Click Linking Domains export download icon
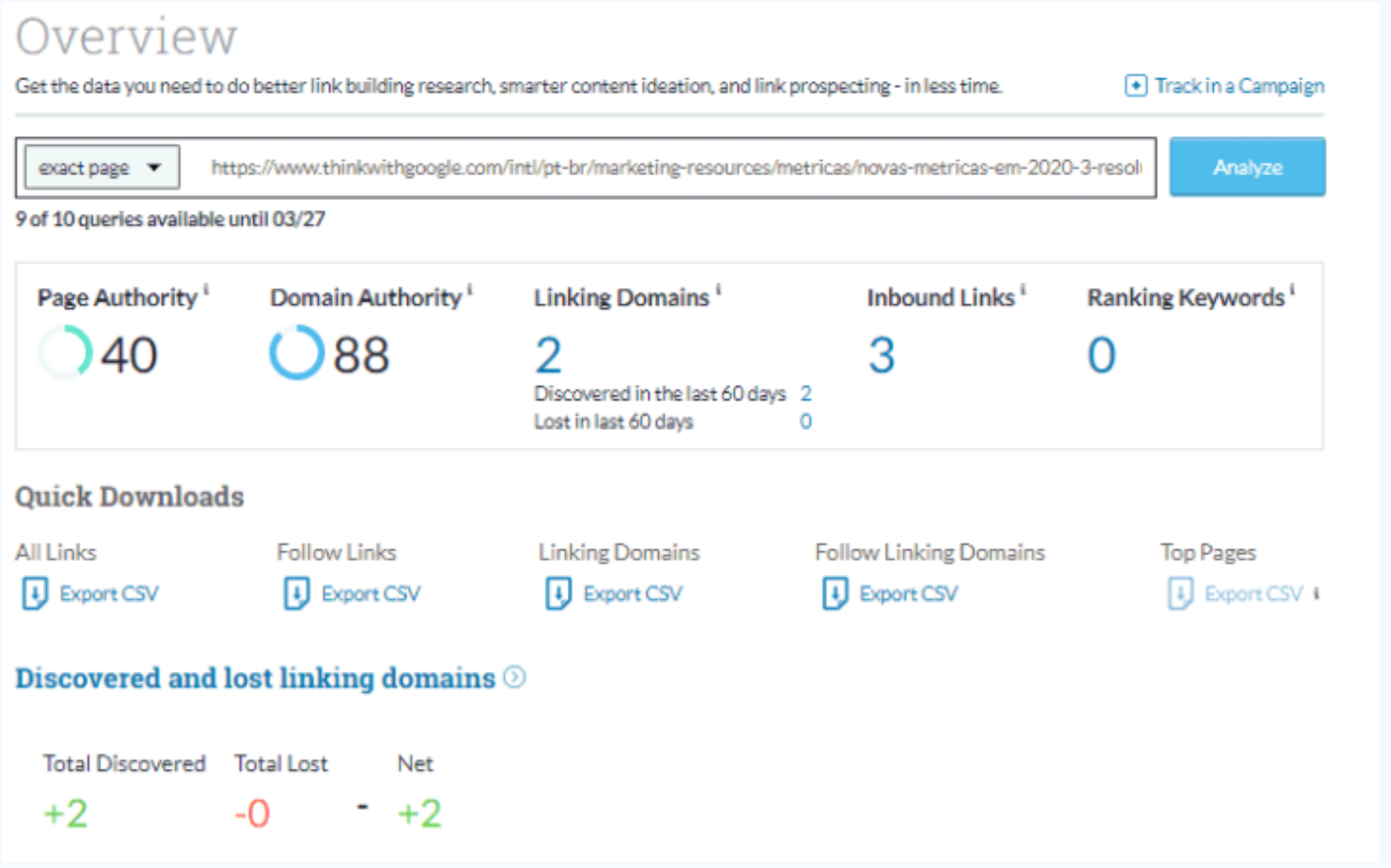The image size is (1391, 868). 558,594
